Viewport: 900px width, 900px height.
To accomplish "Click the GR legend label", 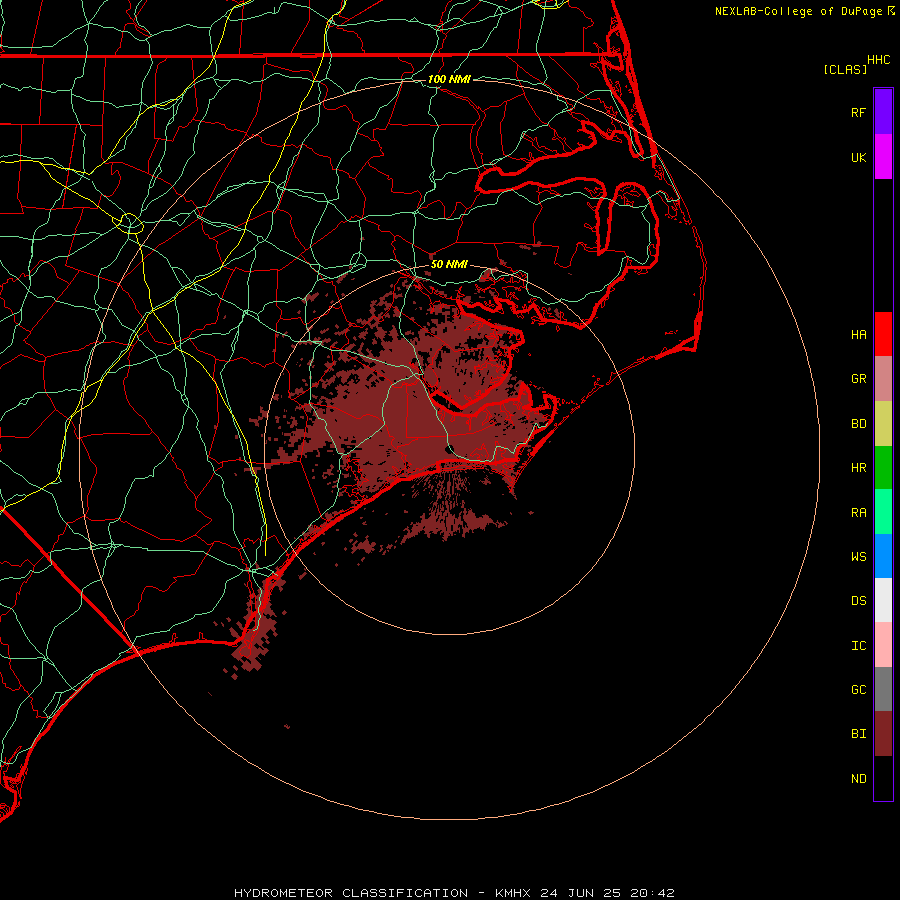I will pos(858,379).
